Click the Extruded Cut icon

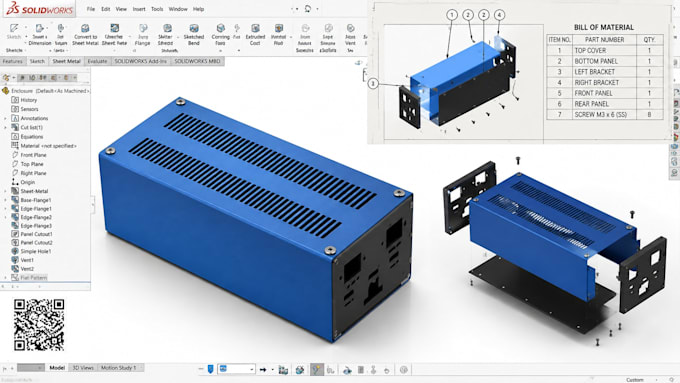tap(255, 29)
